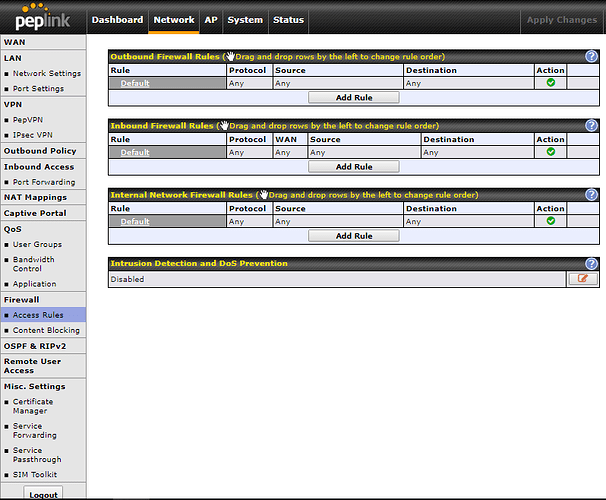Click green checkmark in Inbound rule Action
This screenshot has height=500, width=606.
click(x=550, y=152)
